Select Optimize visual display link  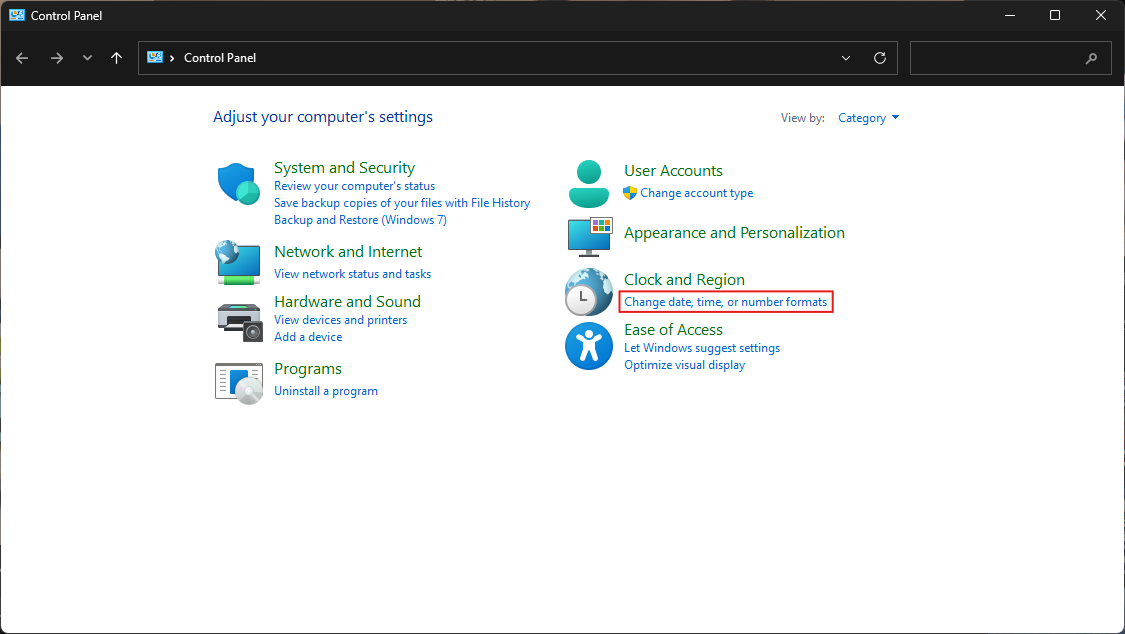(684, 365)
